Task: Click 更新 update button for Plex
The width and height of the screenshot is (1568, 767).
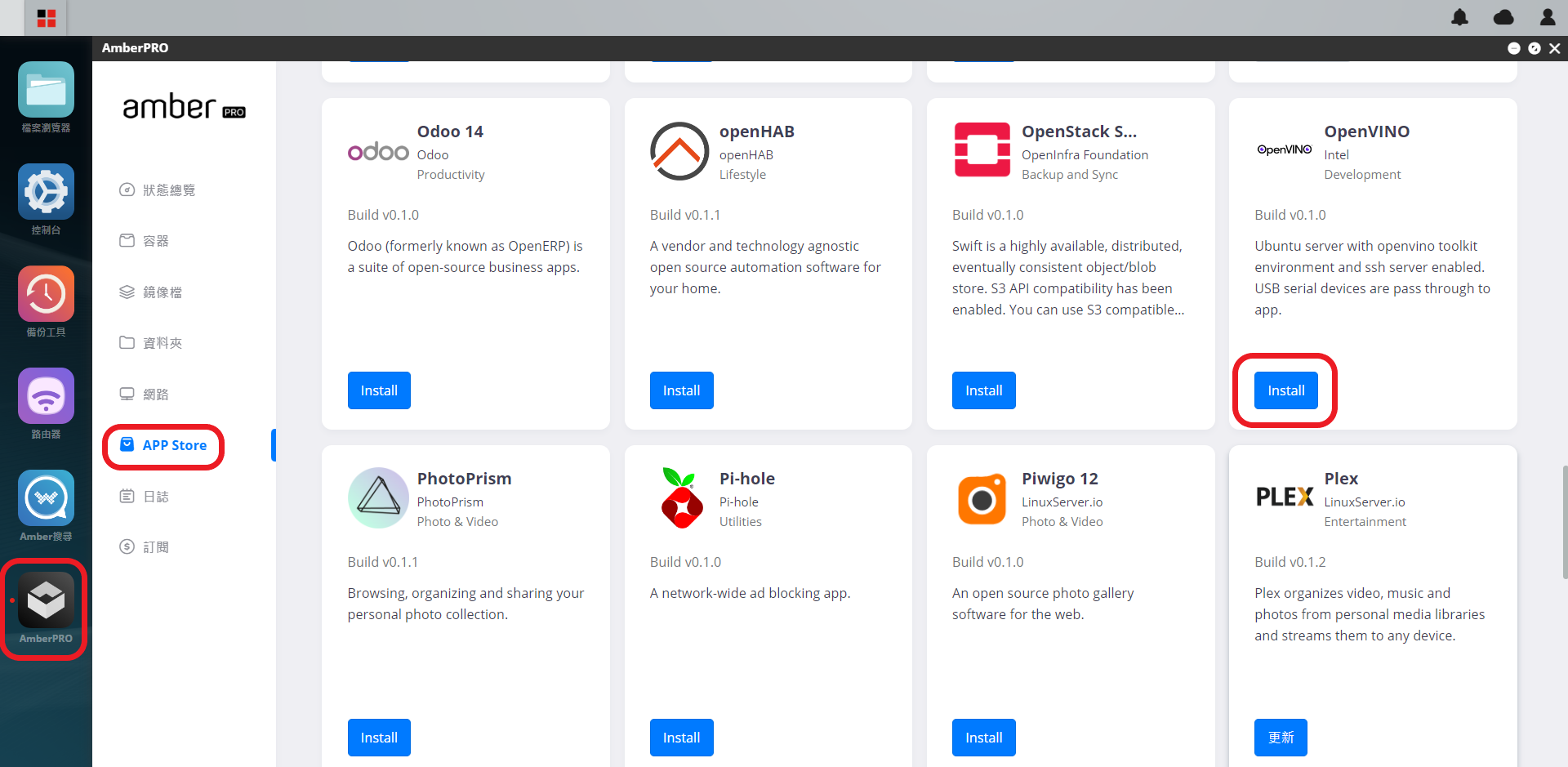Action: point(1281,738)
